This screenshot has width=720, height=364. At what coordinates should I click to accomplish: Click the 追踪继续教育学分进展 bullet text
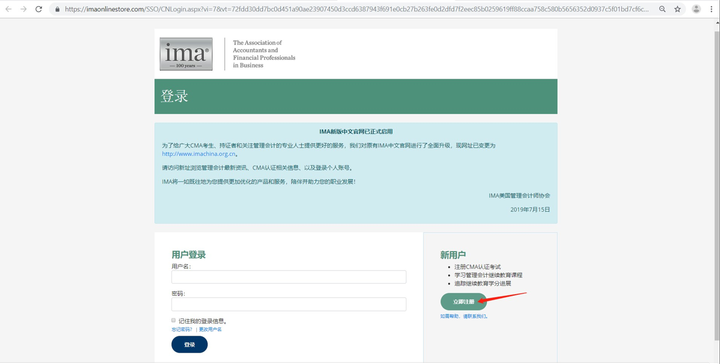[x=483, y=283]
